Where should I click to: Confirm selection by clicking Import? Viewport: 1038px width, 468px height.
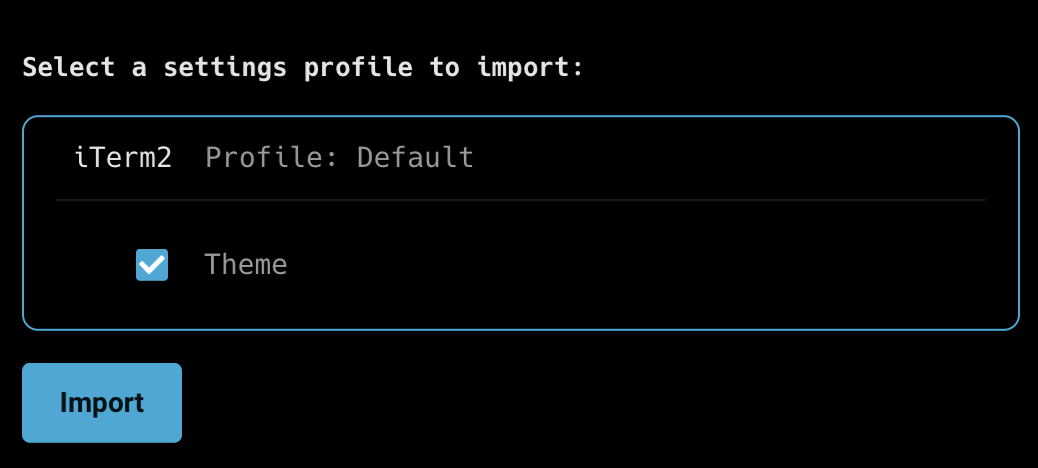click(102, 403)
